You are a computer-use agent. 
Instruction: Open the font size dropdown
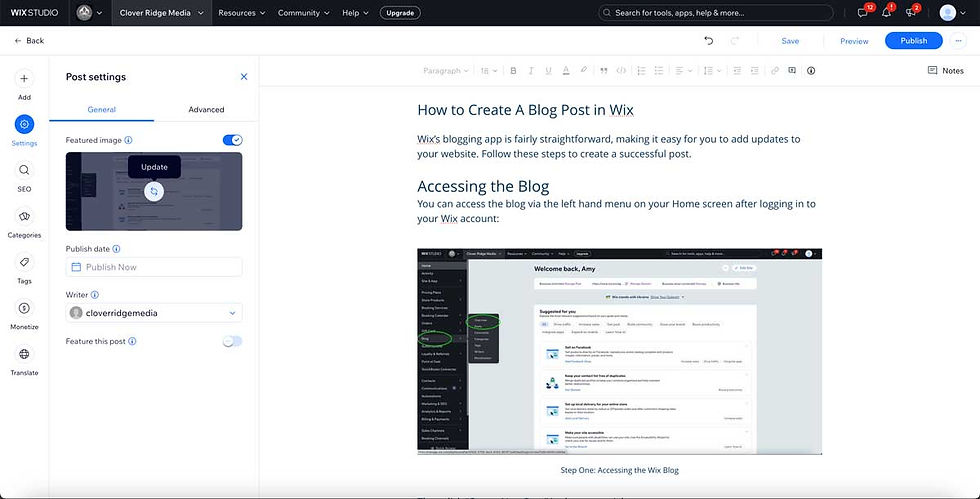coord(489,71)
